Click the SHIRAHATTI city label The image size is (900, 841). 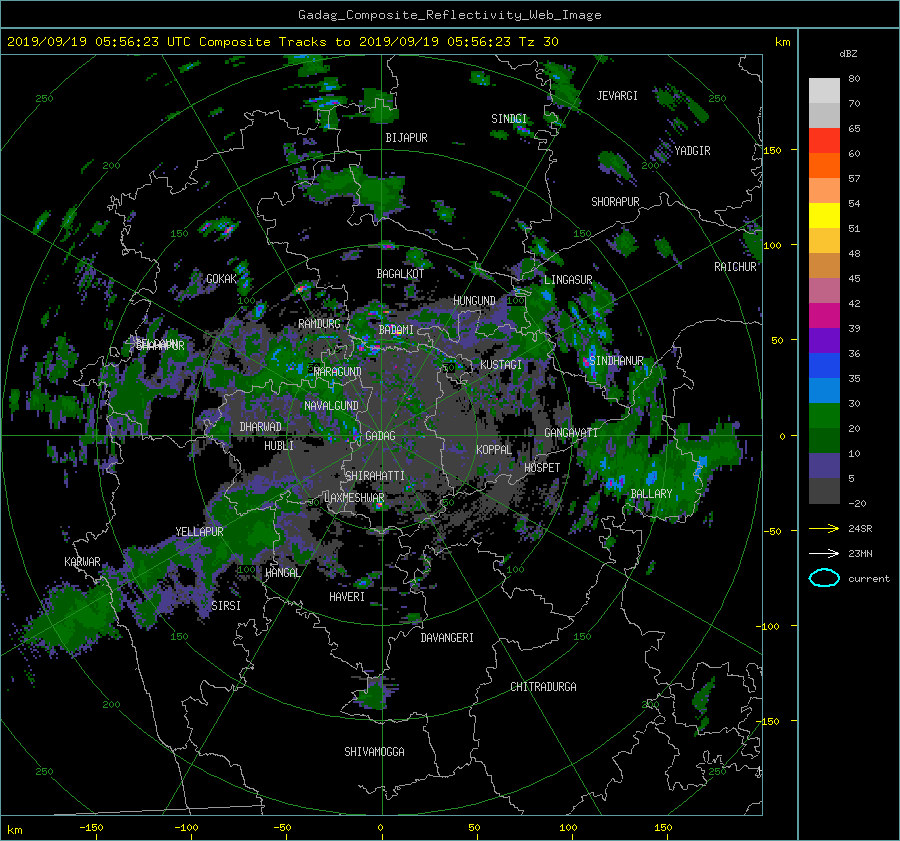pos(375,476)
